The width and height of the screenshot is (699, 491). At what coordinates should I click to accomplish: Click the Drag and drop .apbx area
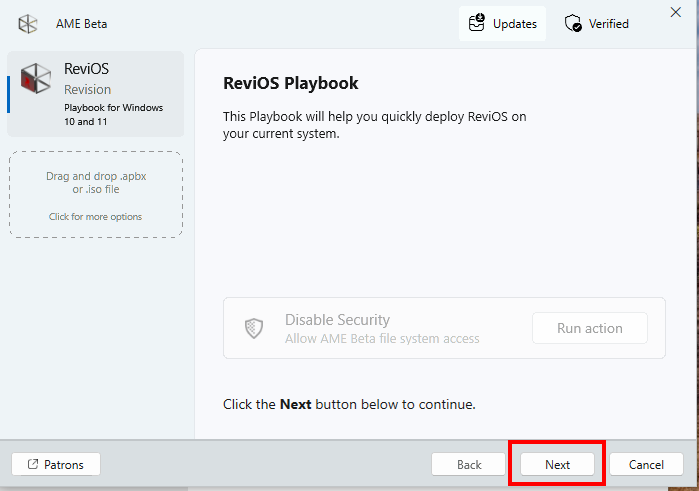(x=96, y=194)
